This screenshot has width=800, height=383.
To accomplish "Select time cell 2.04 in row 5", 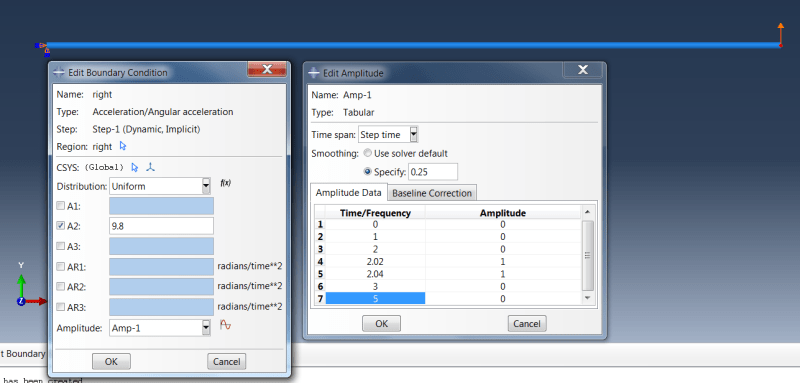I will pos(375,274).
